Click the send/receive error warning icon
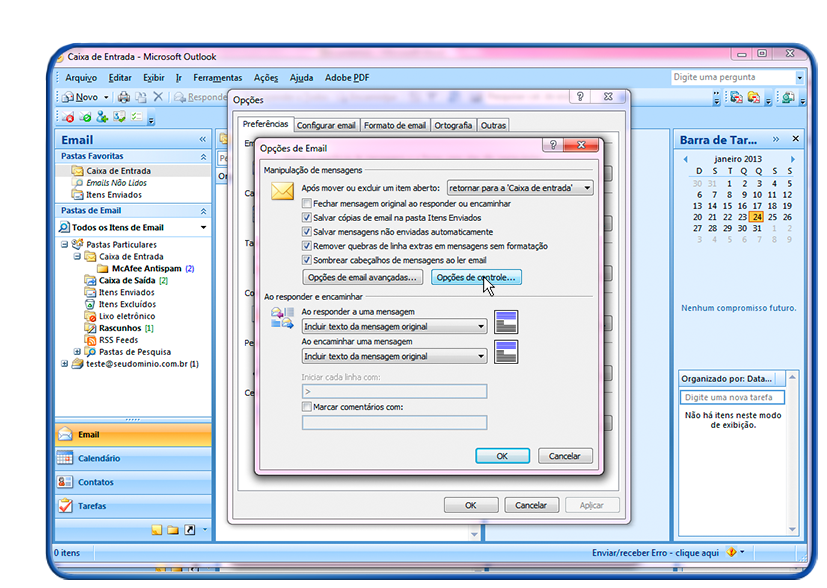827x588 pixels. (x=732, y=552)
